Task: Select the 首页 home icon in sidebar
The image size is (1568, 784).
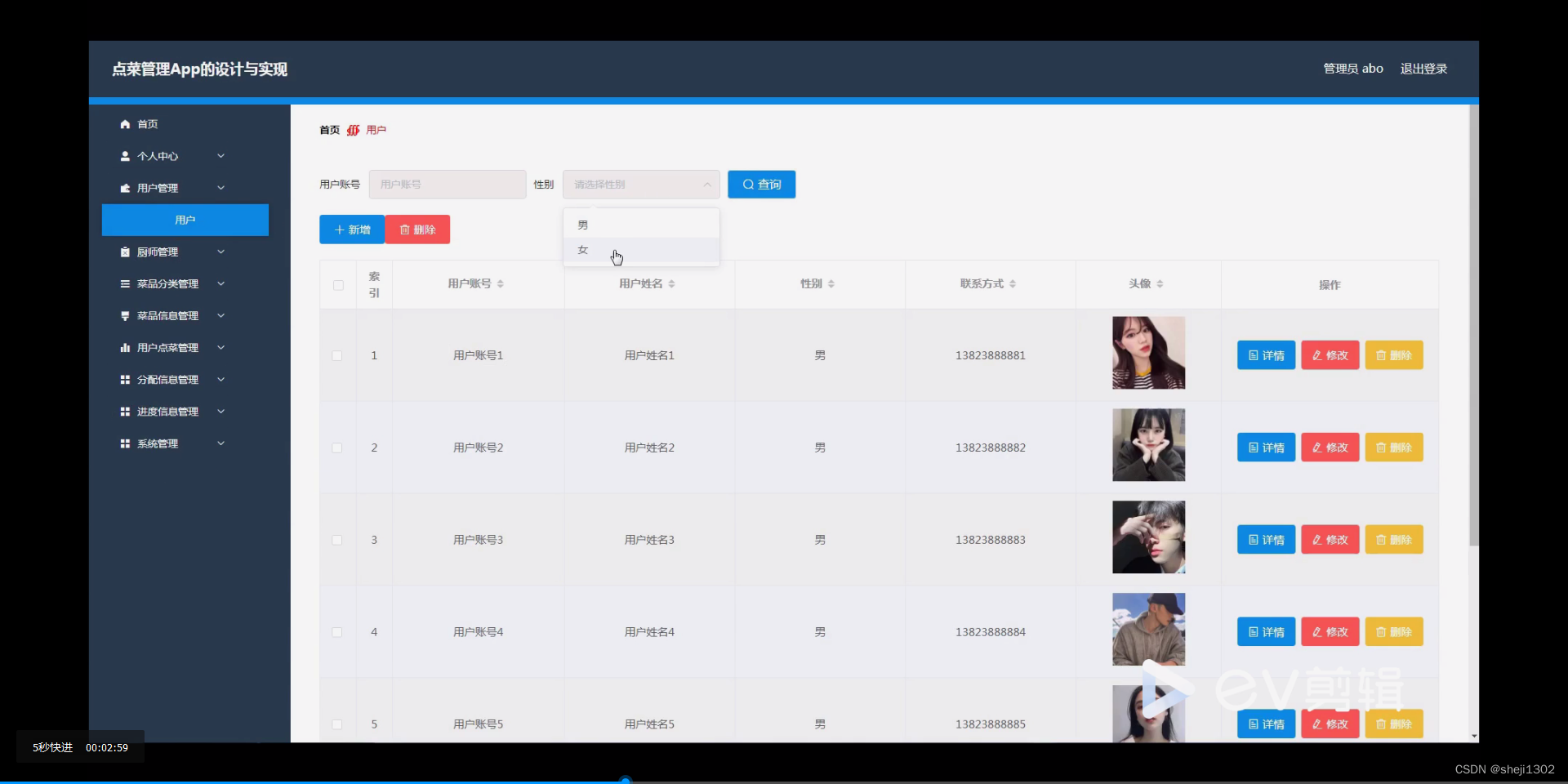Action: coord(125,123)
